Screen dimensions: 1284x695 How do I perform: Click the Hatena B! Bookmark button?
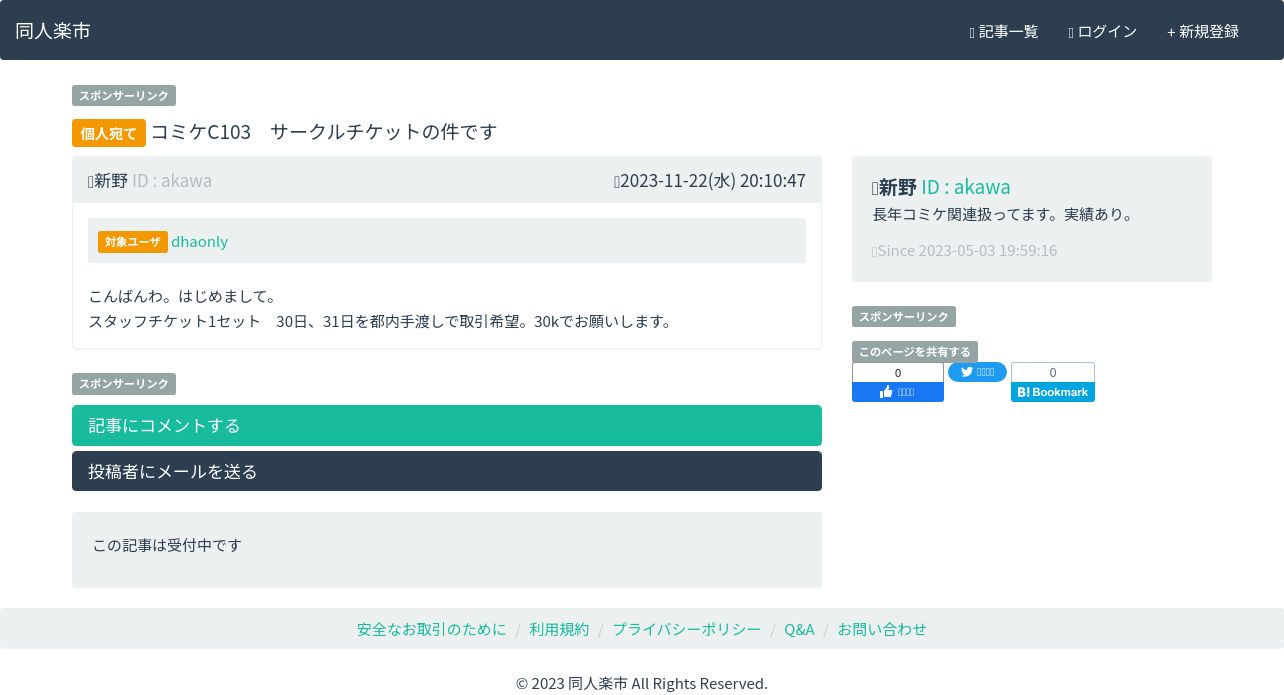pos(1053,392)
